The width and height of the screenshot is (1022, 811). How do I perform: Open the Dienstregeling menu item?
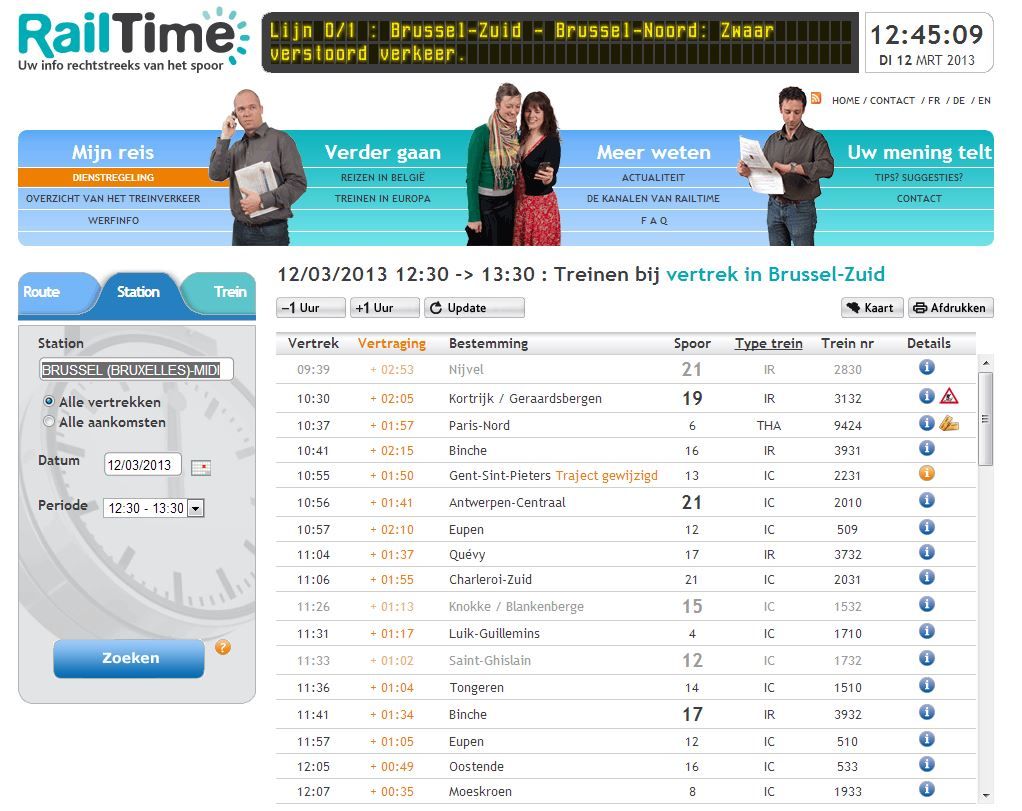pyautogui.click(x=113, y=177)
